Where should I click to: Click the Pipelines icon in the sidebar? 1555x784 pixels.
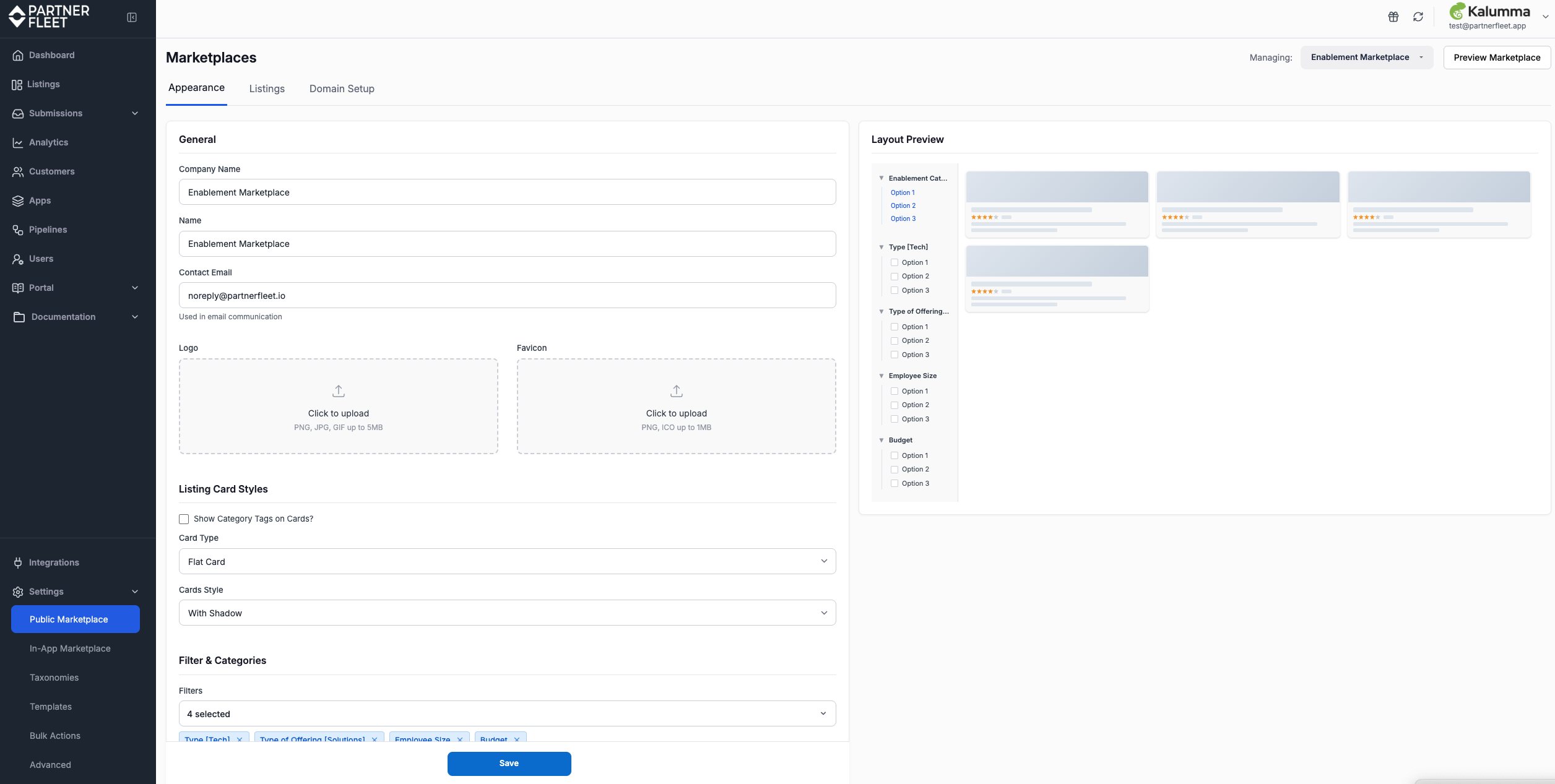coord(18,230)
